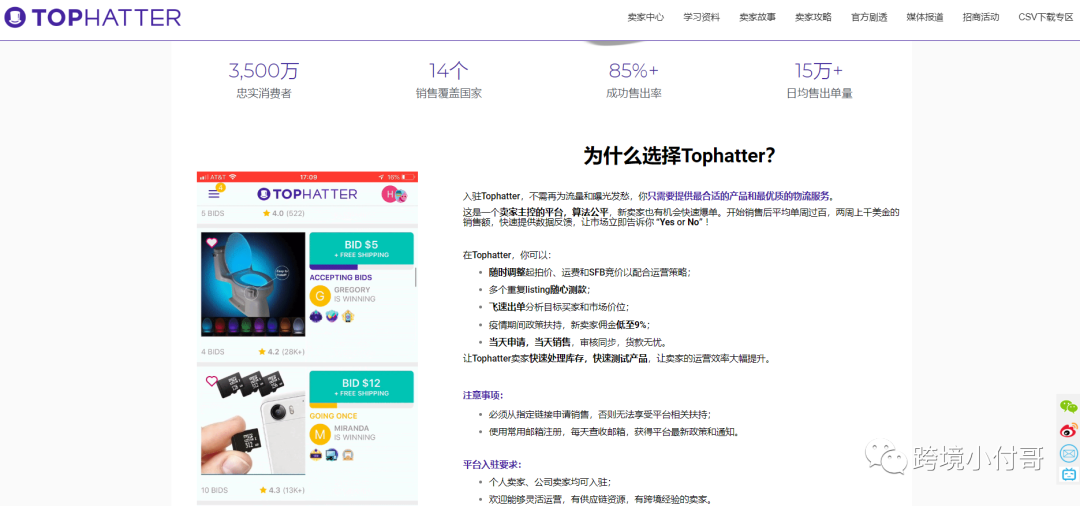Image resolution: width=1080 pixels, height=506 pixels.
Task: Tap the BID $12 button
Action: coord(362,387)
